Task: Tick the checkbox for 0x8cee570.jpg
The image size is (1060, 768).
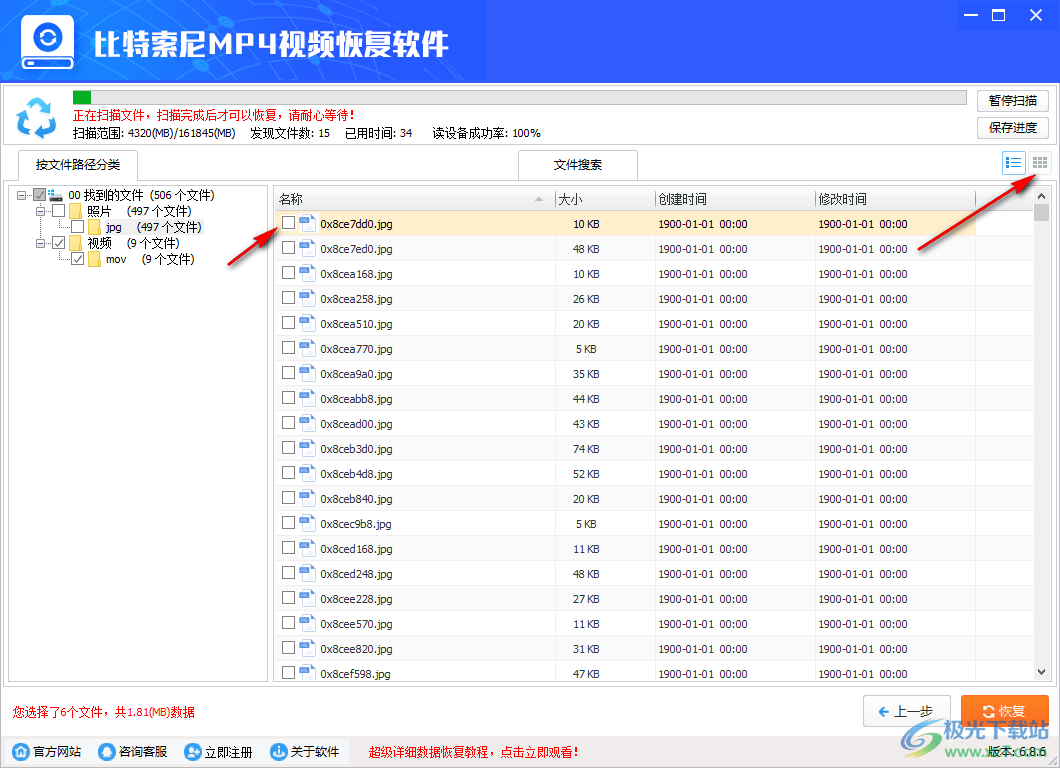Action: click(x=288, y=623)
